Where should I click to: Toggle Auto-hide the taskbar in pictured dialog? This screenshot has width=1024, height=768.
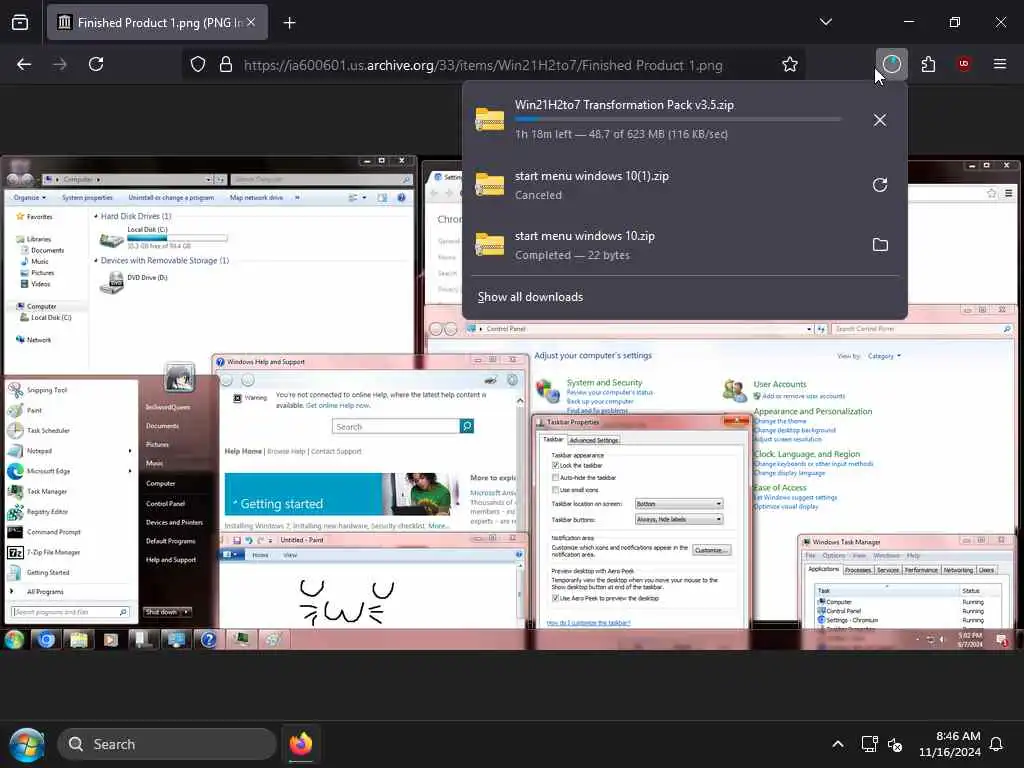point(556,478)
